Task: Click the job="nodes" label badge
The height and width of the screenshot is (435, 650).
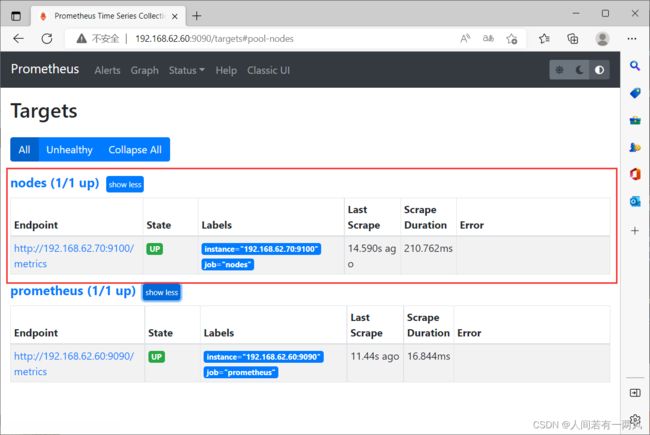Action: [228, 265]
